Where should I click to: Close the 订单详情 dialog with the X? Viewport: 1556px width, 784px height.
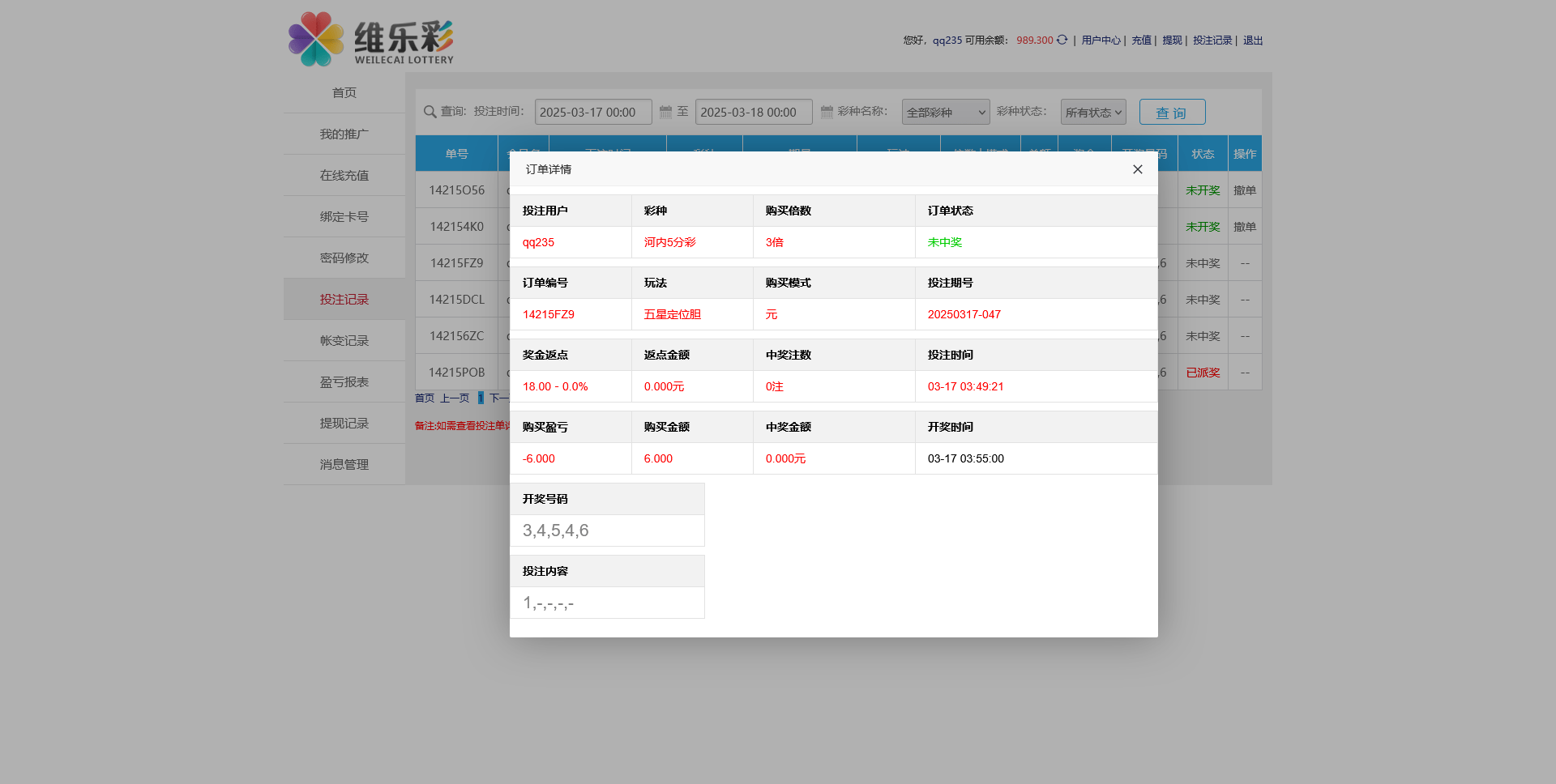1137,169
